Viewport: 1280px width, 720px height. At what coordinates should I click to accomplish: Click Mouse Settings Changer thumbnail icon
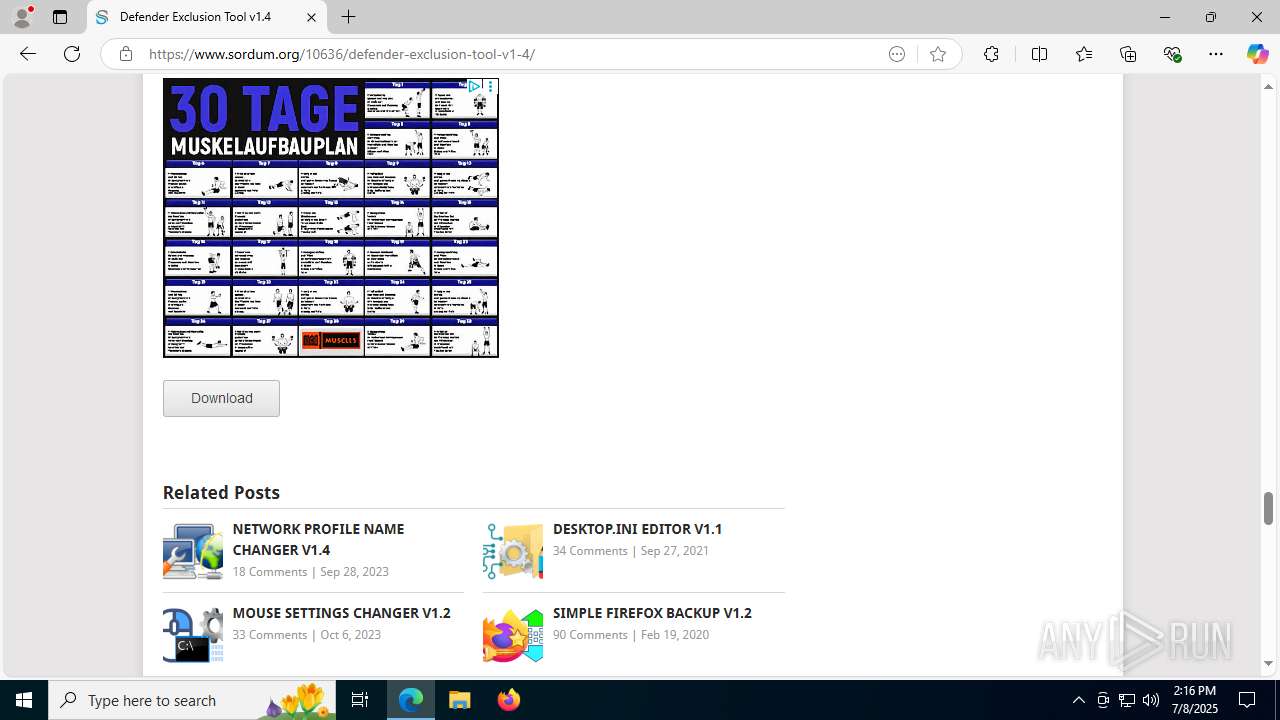pos(193,635)
